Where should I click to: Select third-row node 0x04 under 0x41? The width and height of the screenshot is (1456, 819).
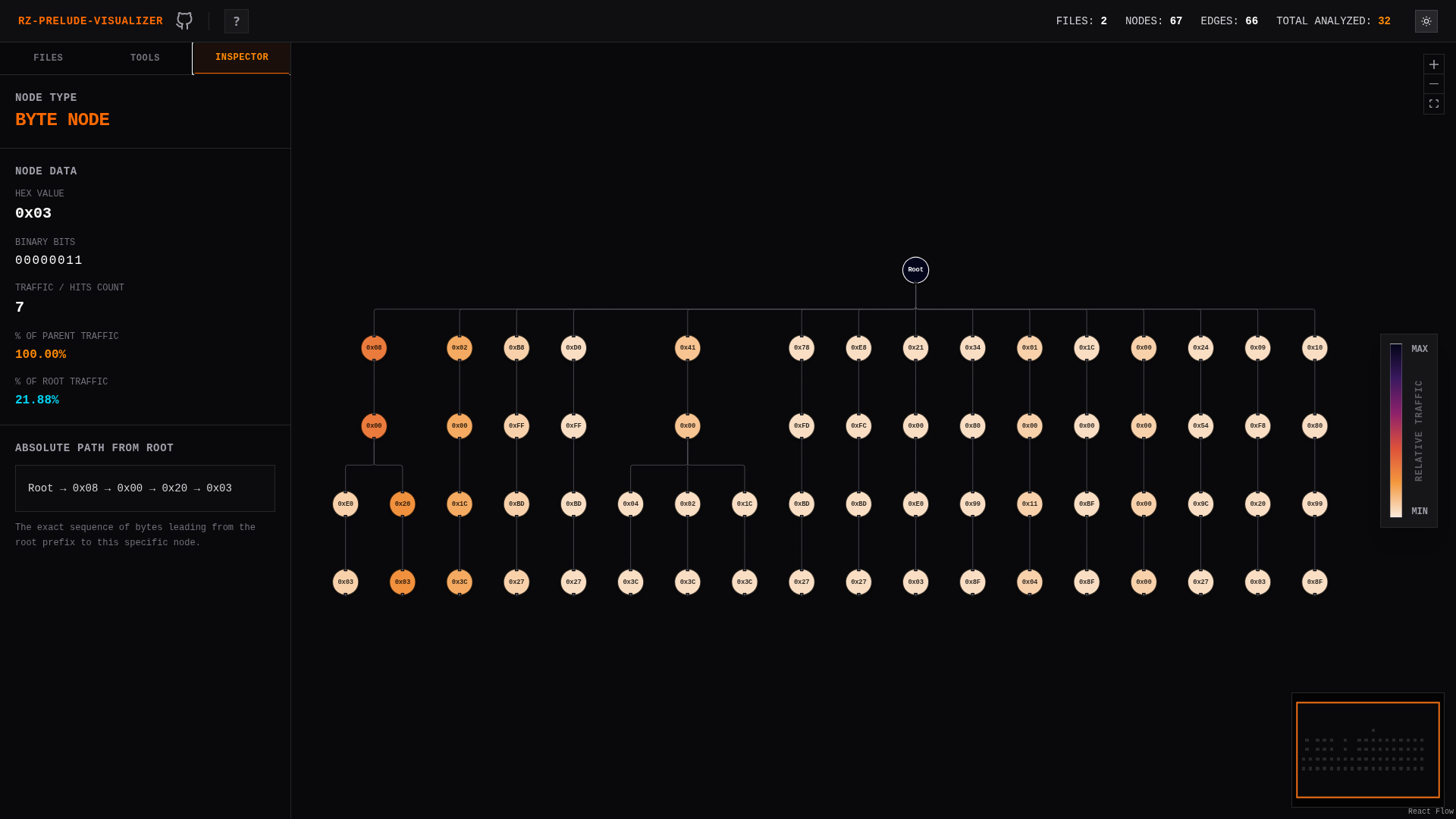tap(631, 504)
